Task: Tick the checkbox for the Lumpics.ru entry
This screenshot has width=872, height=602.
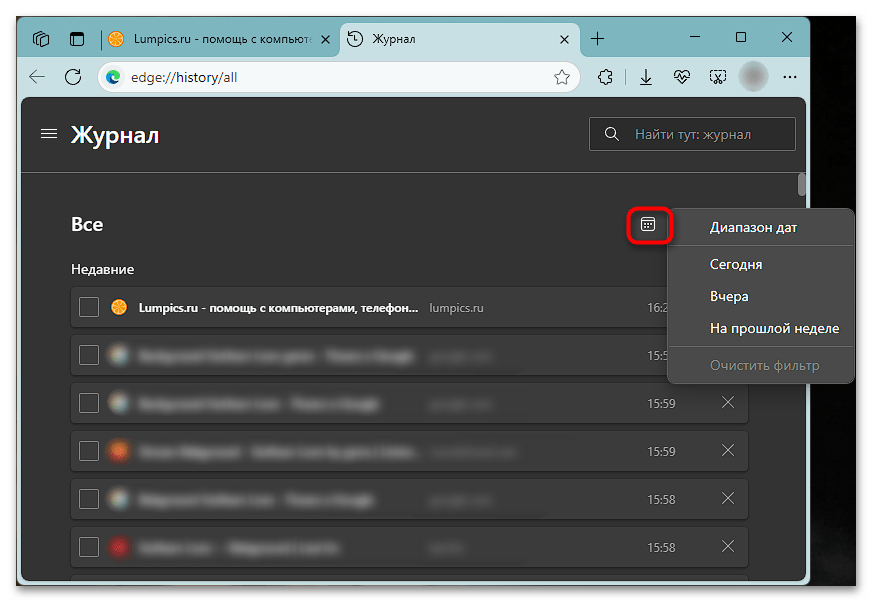Action: (89, 307)
